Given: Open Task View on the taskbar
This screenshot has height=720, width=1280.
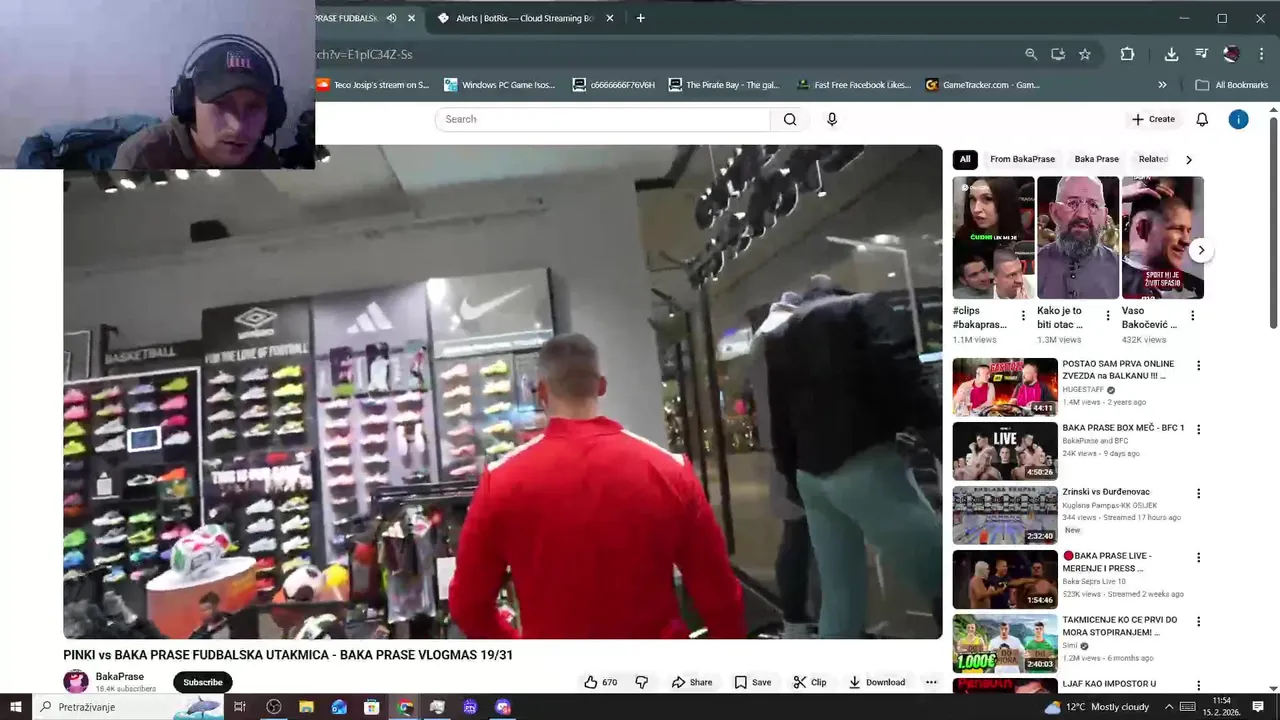Looking at the screenshot, I should pyautogui.click(x=240, y=707).
